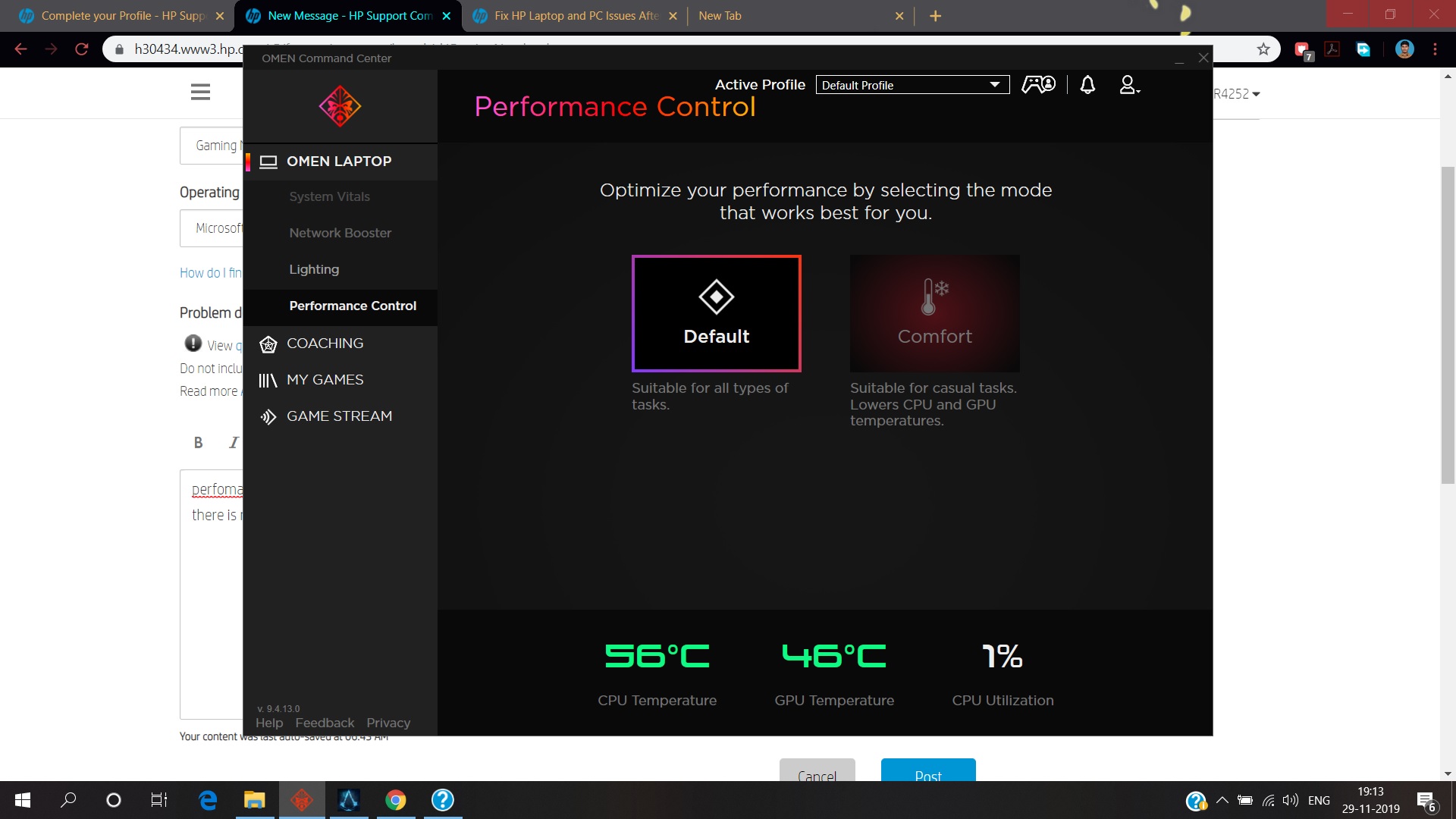Open the user account menu icon
Viewport: 1456px width, 819px height.
click(1129, 85)
